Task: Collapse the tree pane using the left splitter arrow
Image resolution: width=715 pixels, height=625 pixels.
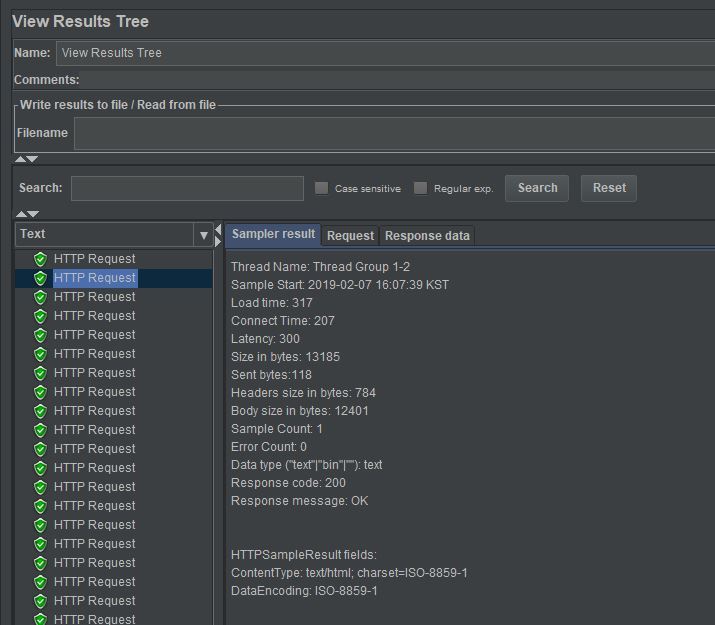Action: pyautogui.click(x=218, y=229)
